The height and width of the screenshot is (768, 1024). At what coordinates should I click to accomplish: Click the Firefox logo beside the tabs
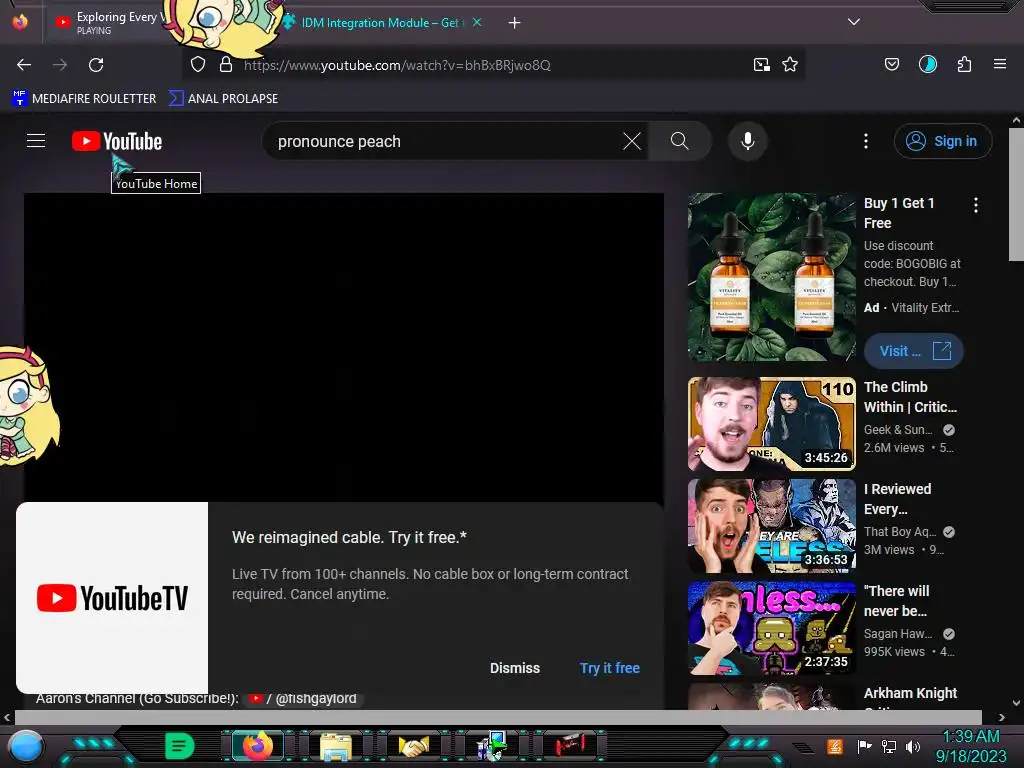[20, 22]
